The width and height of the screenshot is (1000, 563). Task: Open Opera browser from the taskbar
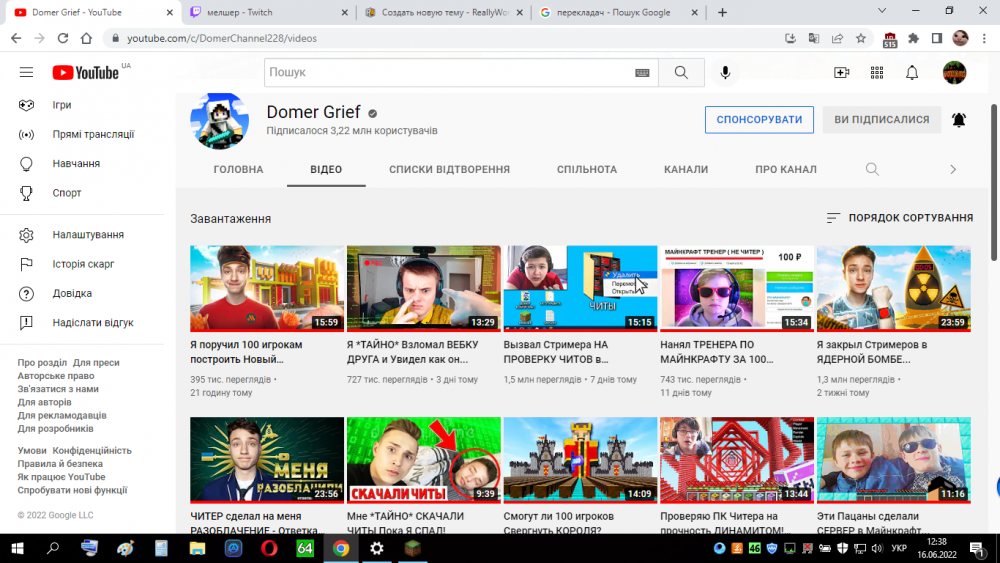pos(269,548)
